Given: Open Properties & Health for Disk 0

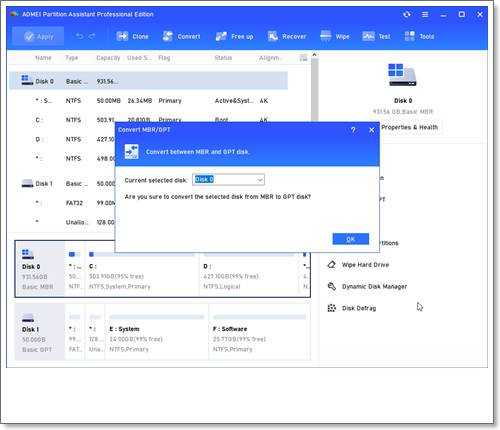Looking at the screenshot, I should tap(409, 127).
